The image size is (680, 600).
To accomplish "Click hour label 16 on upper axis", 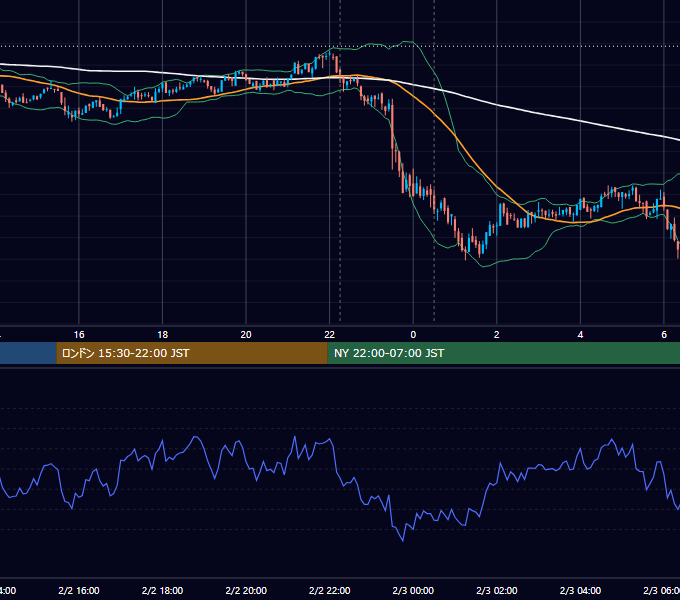I will click(79, 335).
